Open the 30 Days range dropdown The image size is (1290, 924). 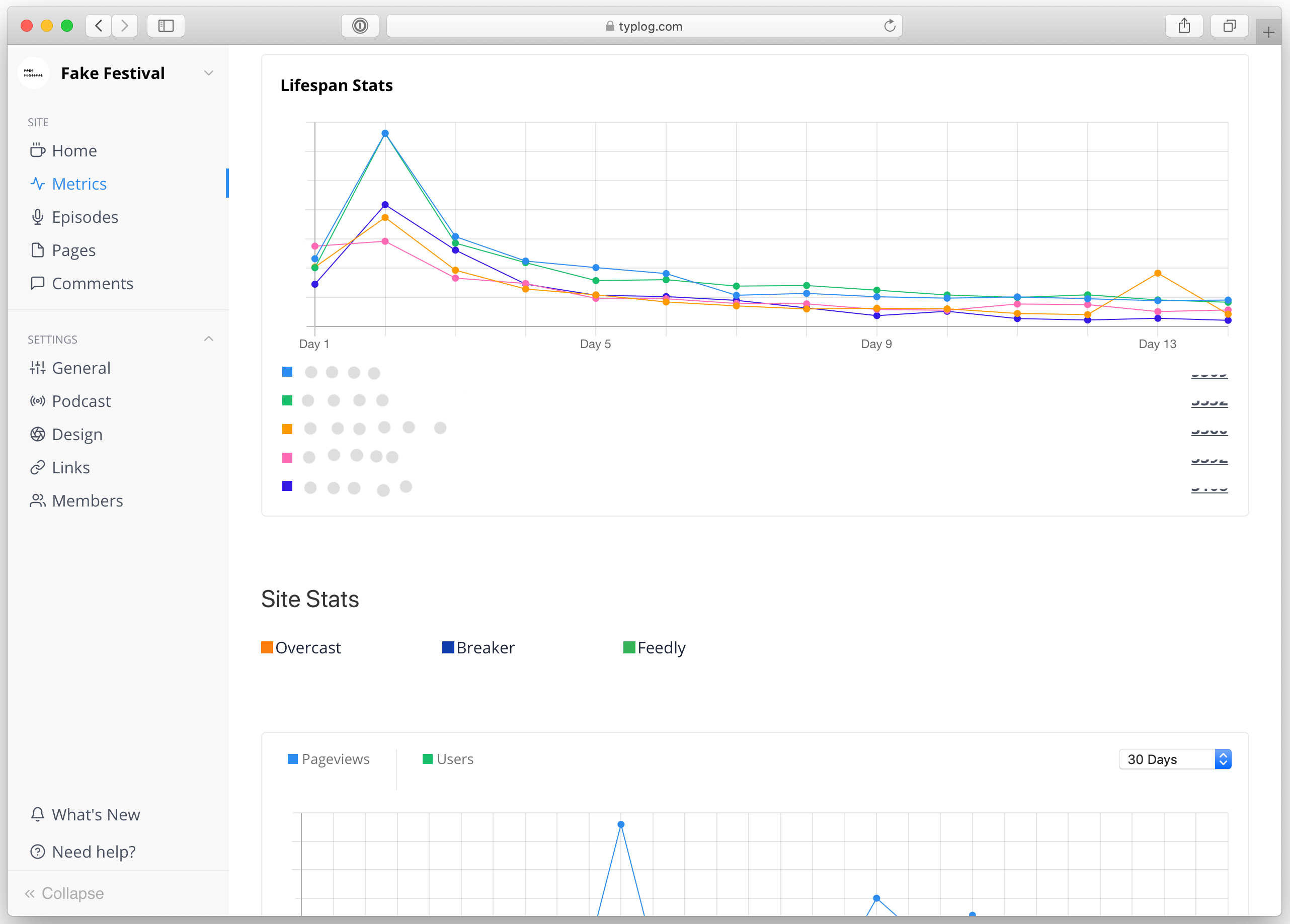tap(1175, 759)
